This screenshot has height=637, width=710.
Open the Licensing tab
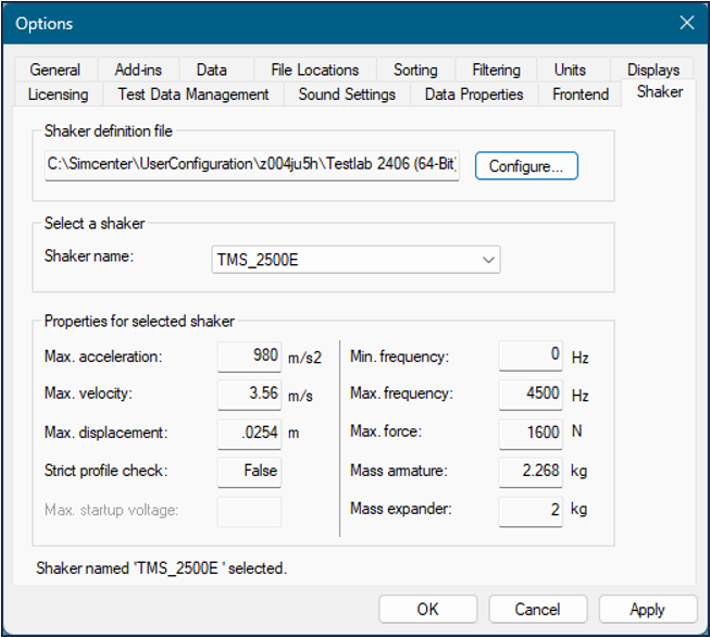coord(58,94)
